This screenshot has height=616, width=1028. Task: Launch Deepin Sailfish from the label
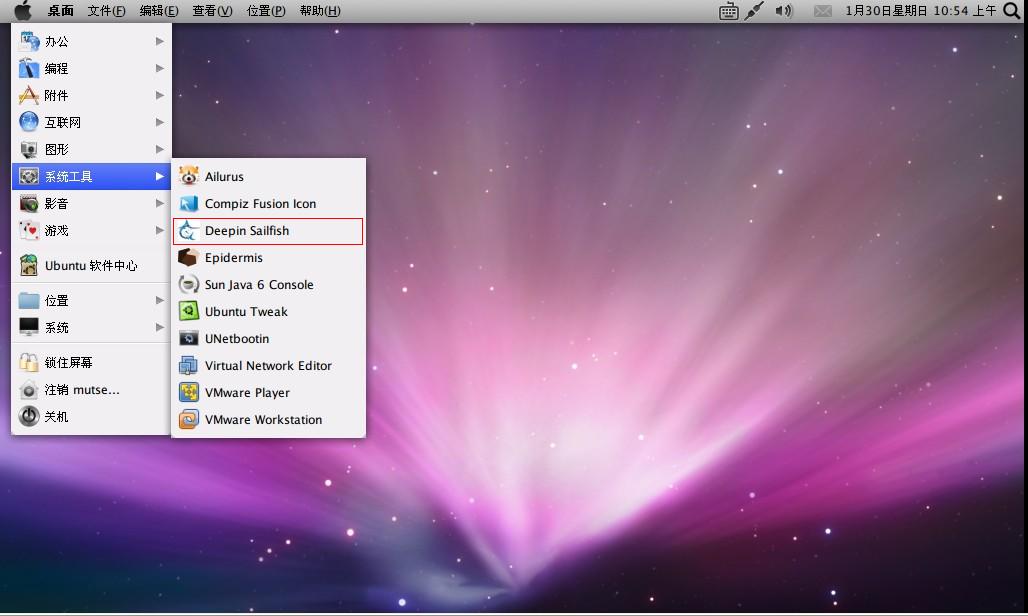[x=247, y=231]
